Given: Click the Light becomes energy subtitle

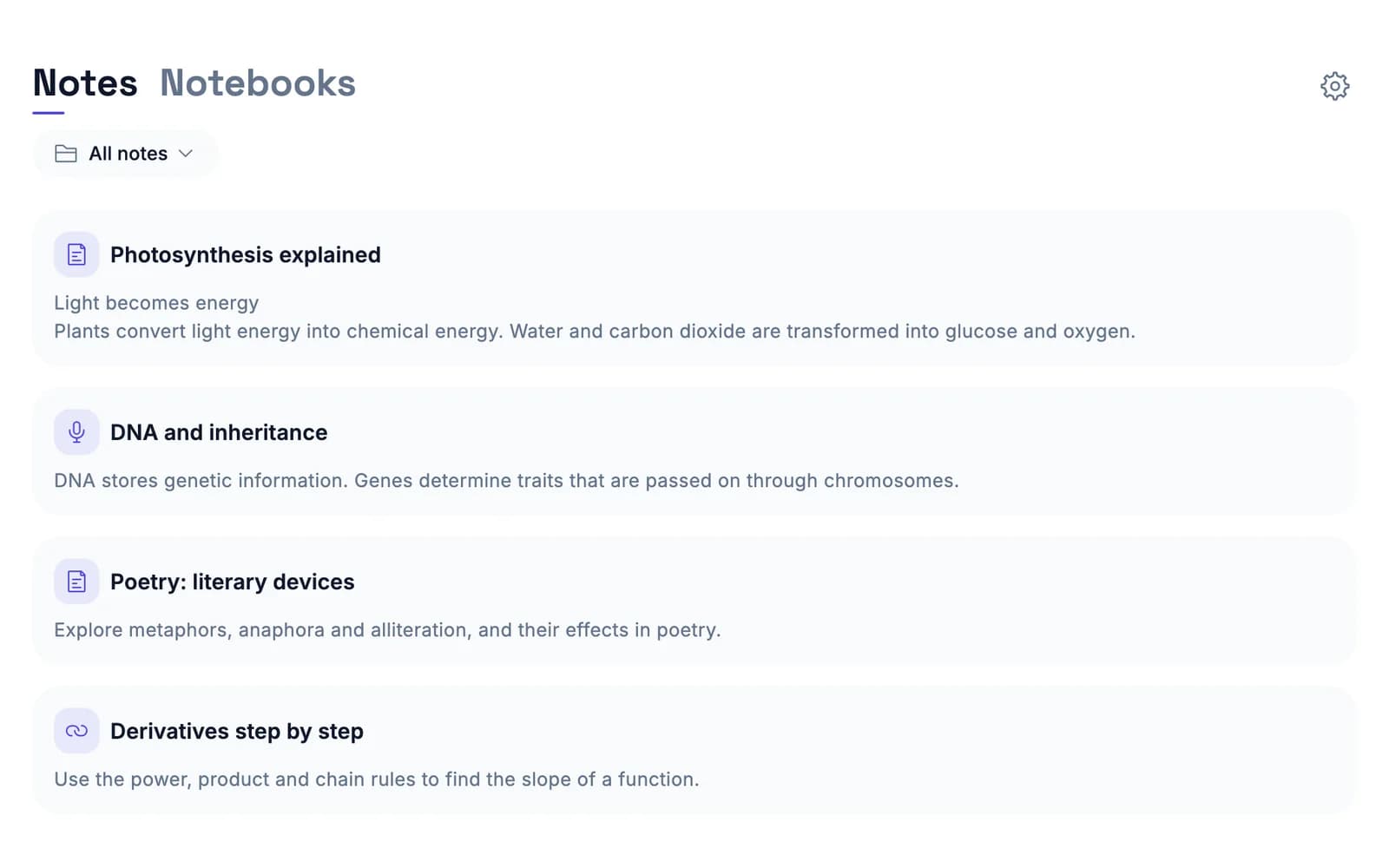Looking at the screenshot, I should (156, 303).
